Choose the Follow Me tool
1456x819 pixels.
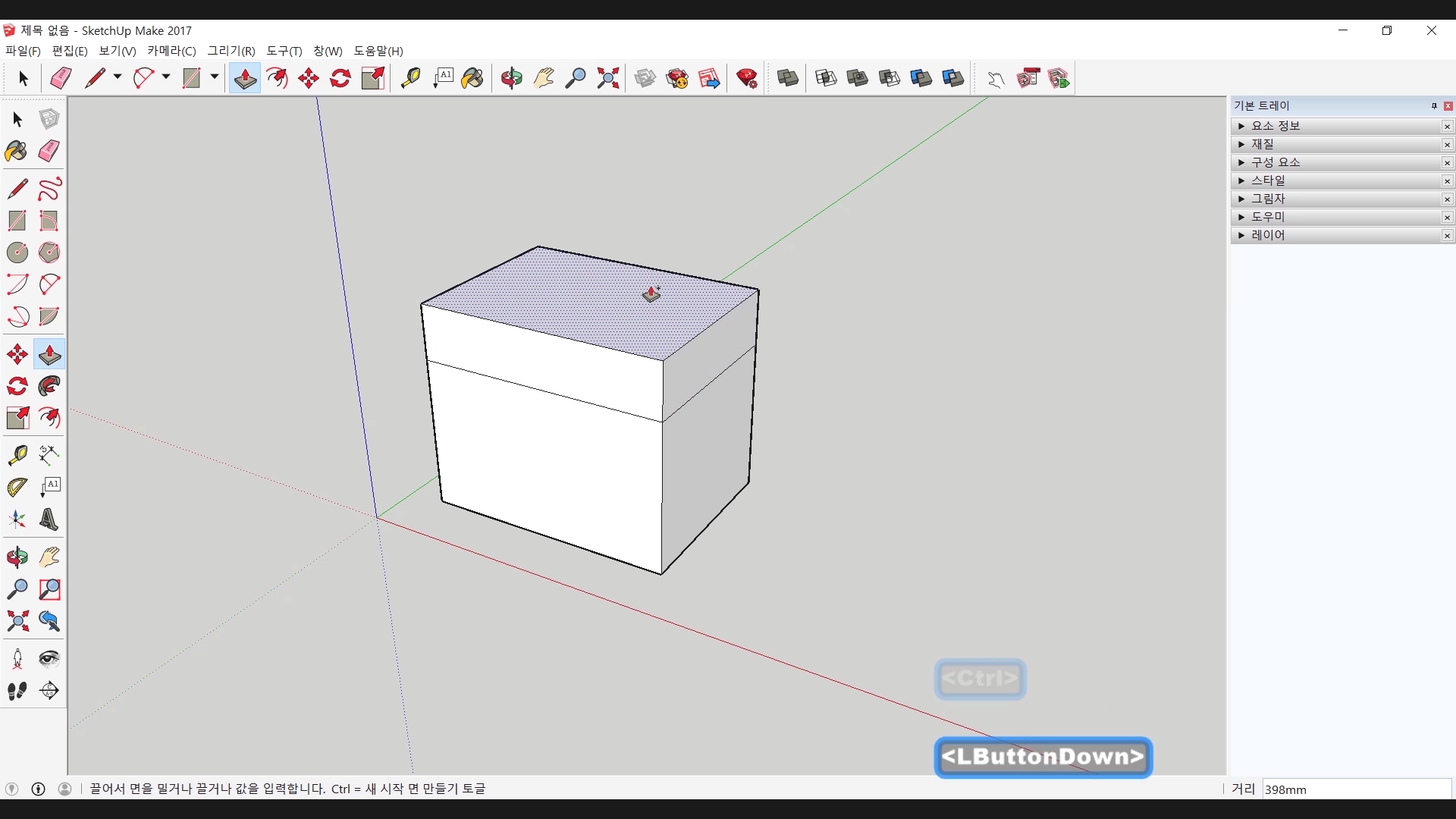[x=49, y=386]
